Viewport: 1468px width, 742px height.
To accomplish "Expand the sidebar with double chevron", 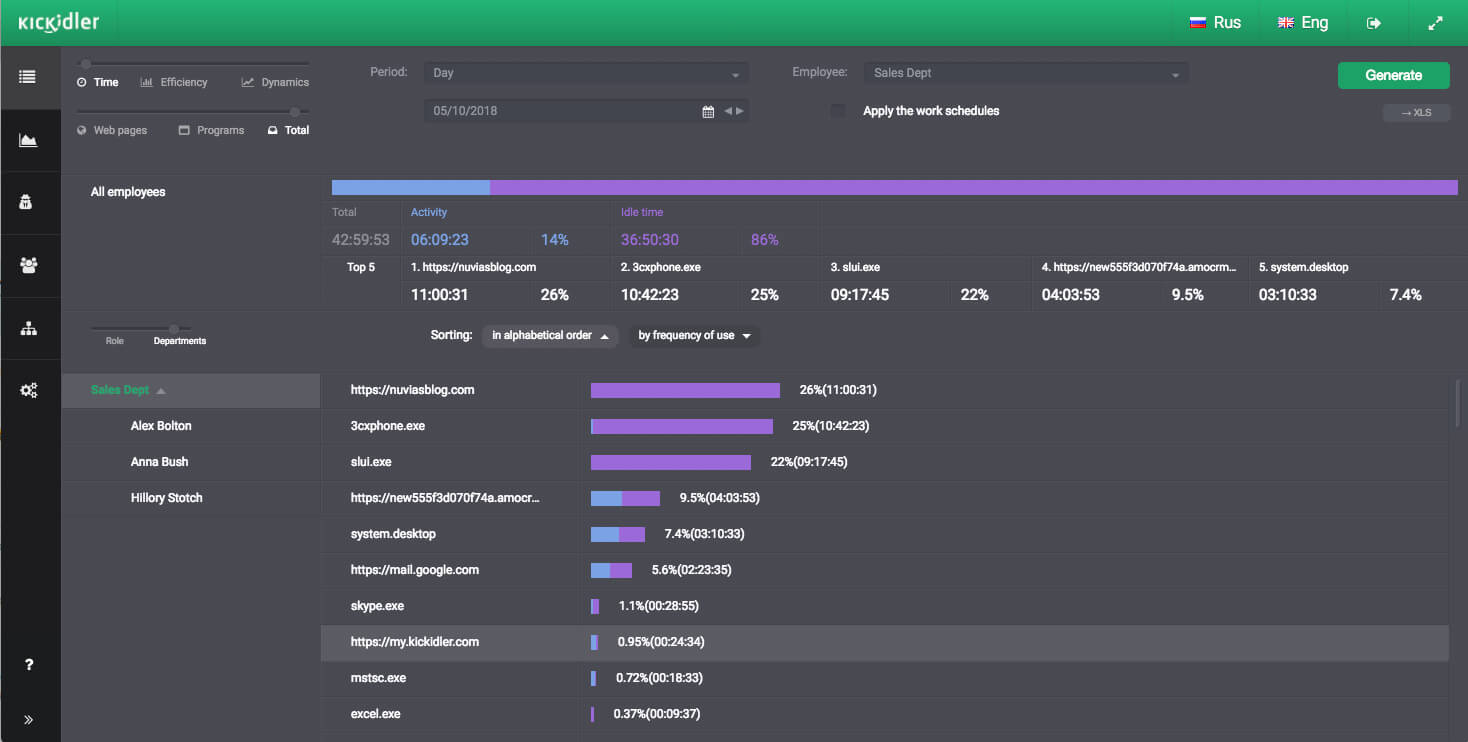I will tap(28, 719).
